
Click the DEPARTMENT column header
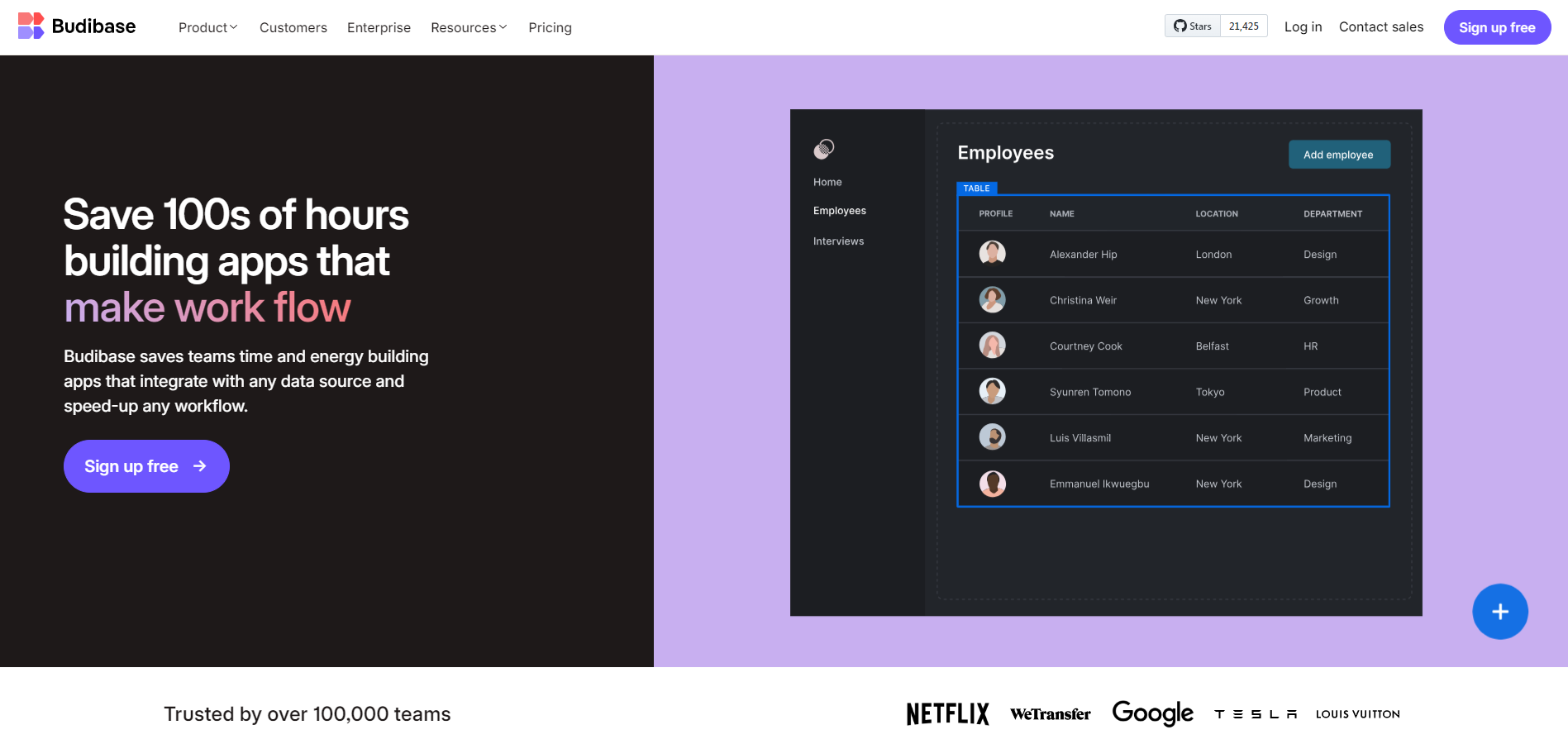pos(1332,214)
